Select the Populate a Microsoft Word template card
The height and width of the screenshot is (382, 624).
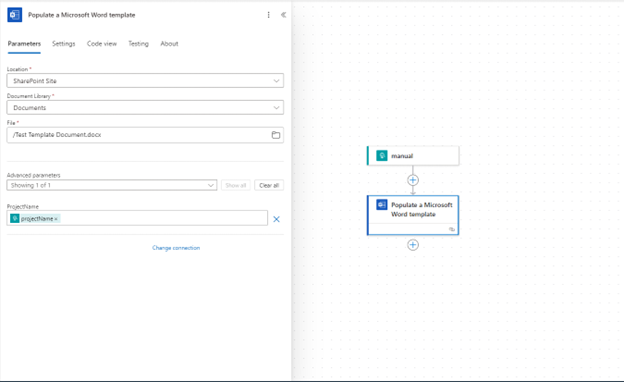pos(413,215)
